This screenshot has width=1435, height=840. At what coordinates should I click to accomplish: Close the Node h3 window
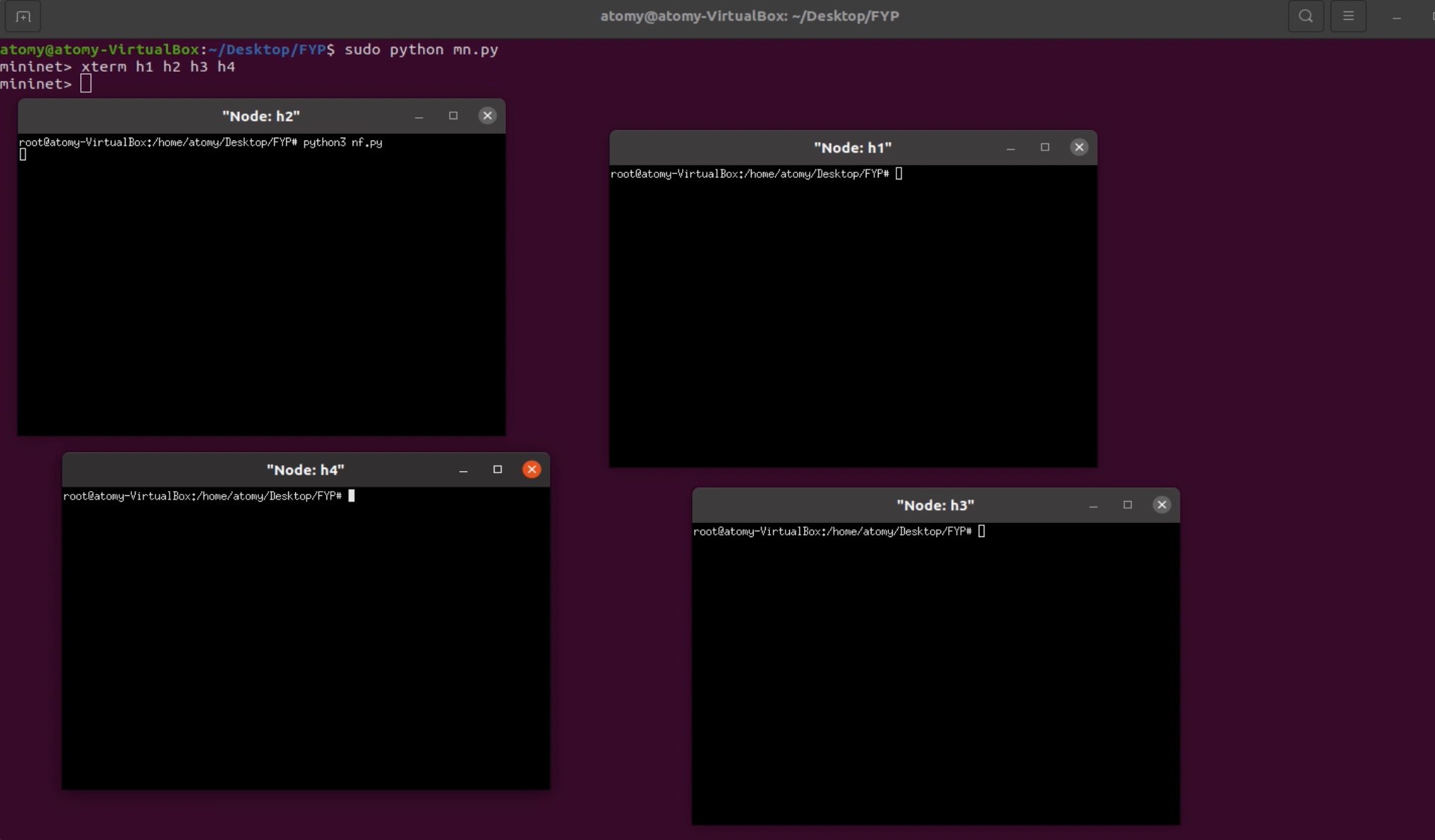pos(1161,504)
